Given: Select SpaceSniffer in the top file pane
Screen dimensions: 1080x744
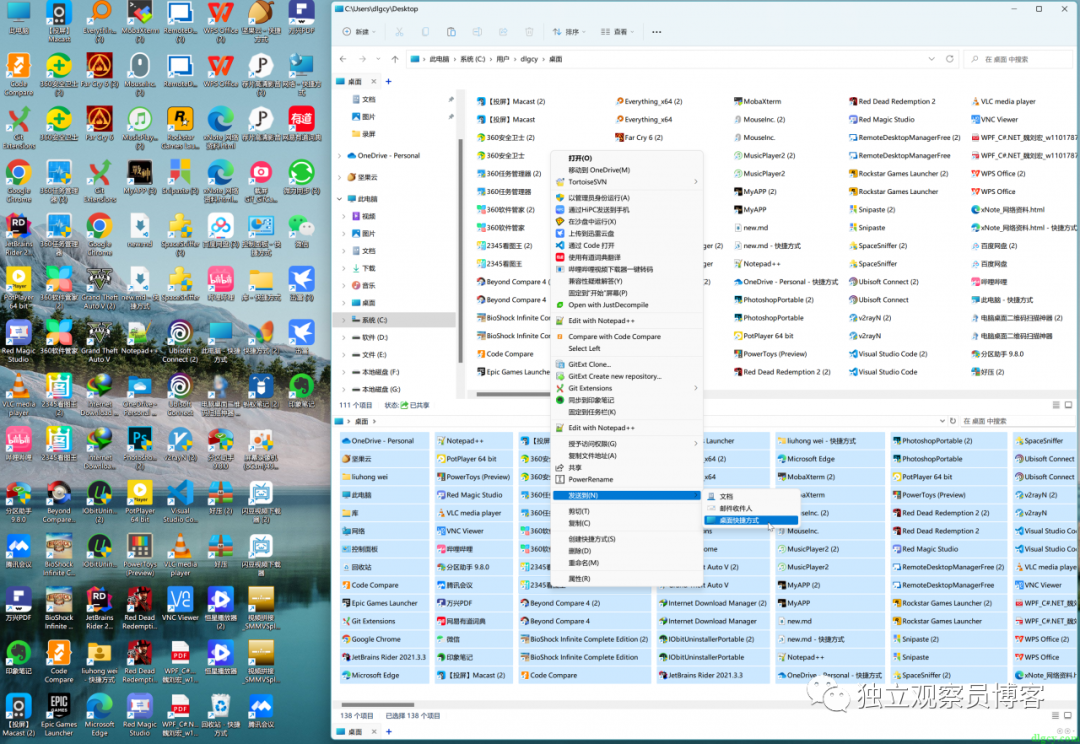Looking at the screenshot, I should (x=873, y=264).
